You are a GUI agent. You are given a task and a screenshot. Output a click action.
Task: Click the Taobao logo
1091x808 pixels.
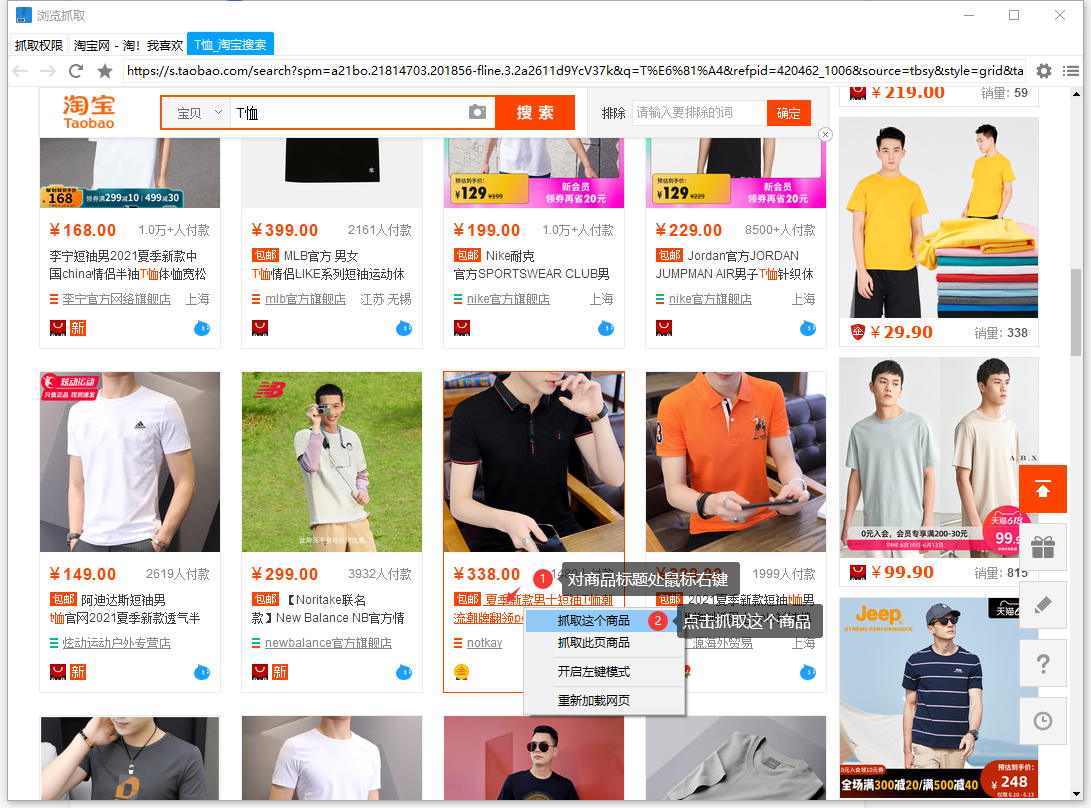click(x=89, y=112)
